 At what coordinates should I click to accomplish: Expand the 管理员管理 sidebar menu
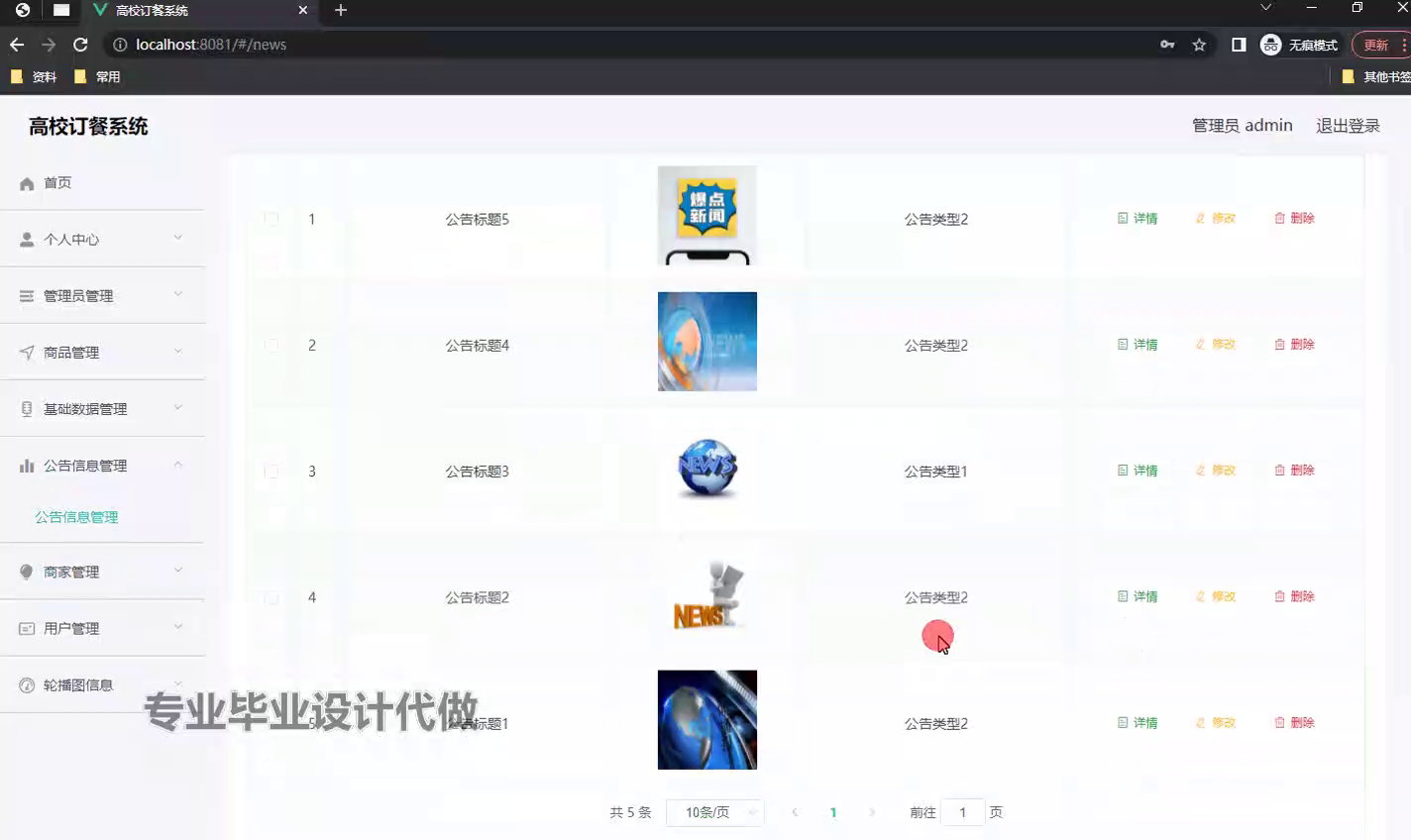coord(102,295)
